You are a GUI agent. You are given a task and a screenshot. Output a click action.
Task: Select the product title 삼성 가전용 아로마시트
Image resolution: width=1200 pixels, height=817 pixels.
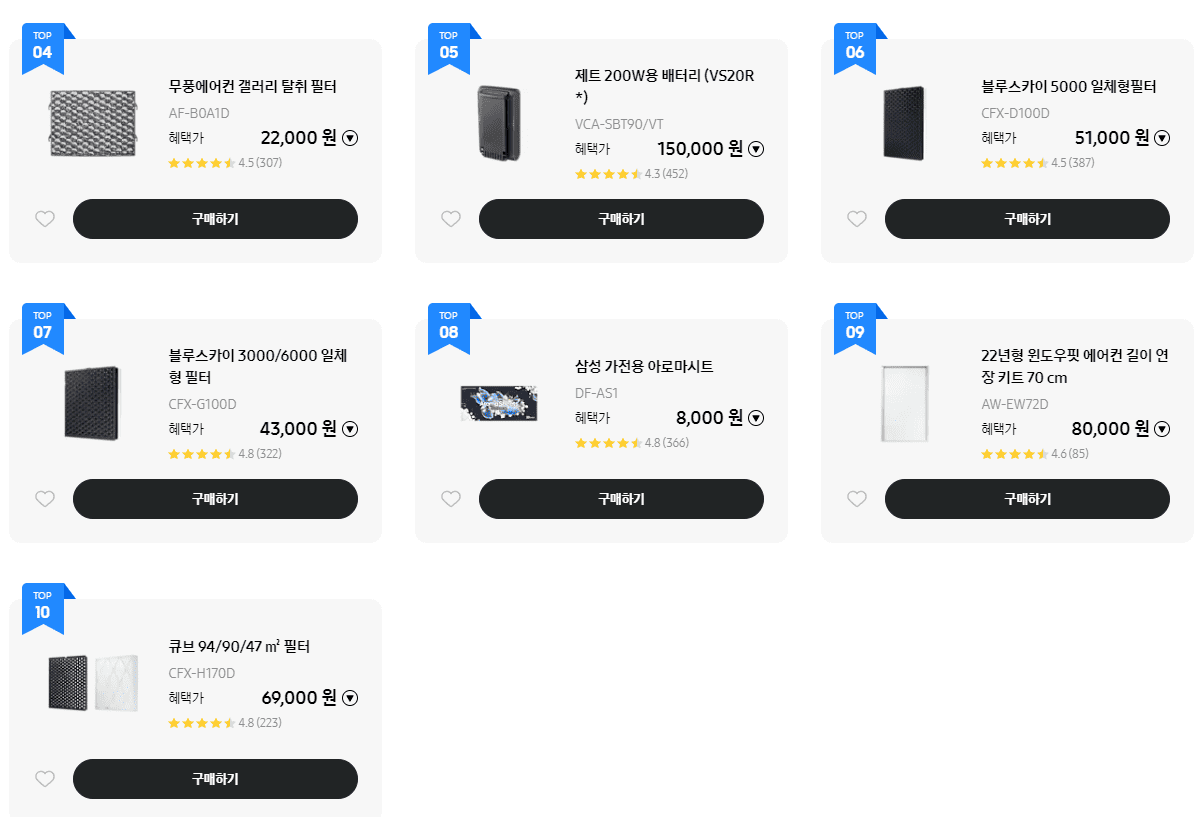click(647, 366)
